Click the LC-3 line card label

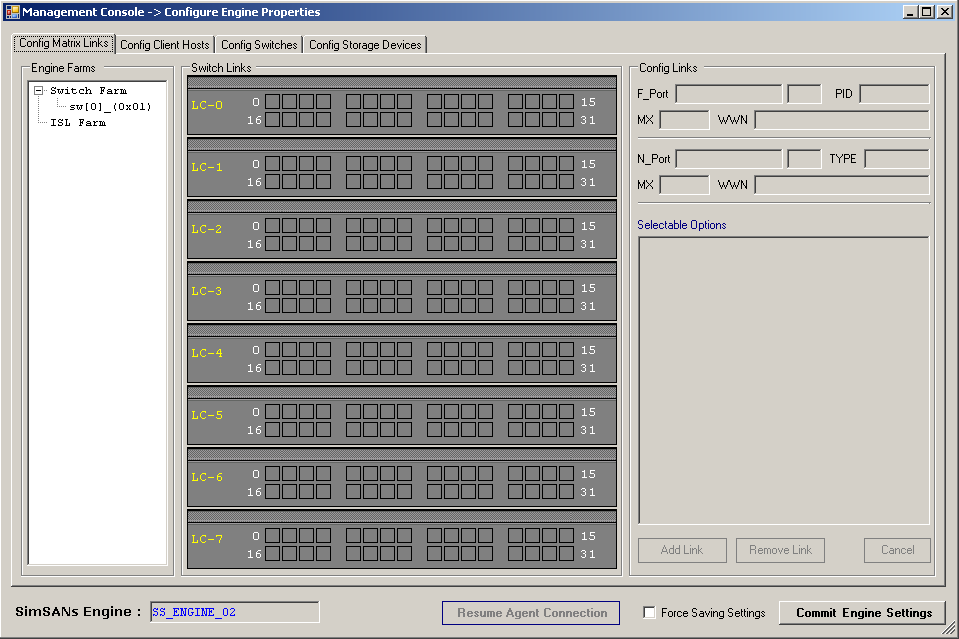[207, 291]
